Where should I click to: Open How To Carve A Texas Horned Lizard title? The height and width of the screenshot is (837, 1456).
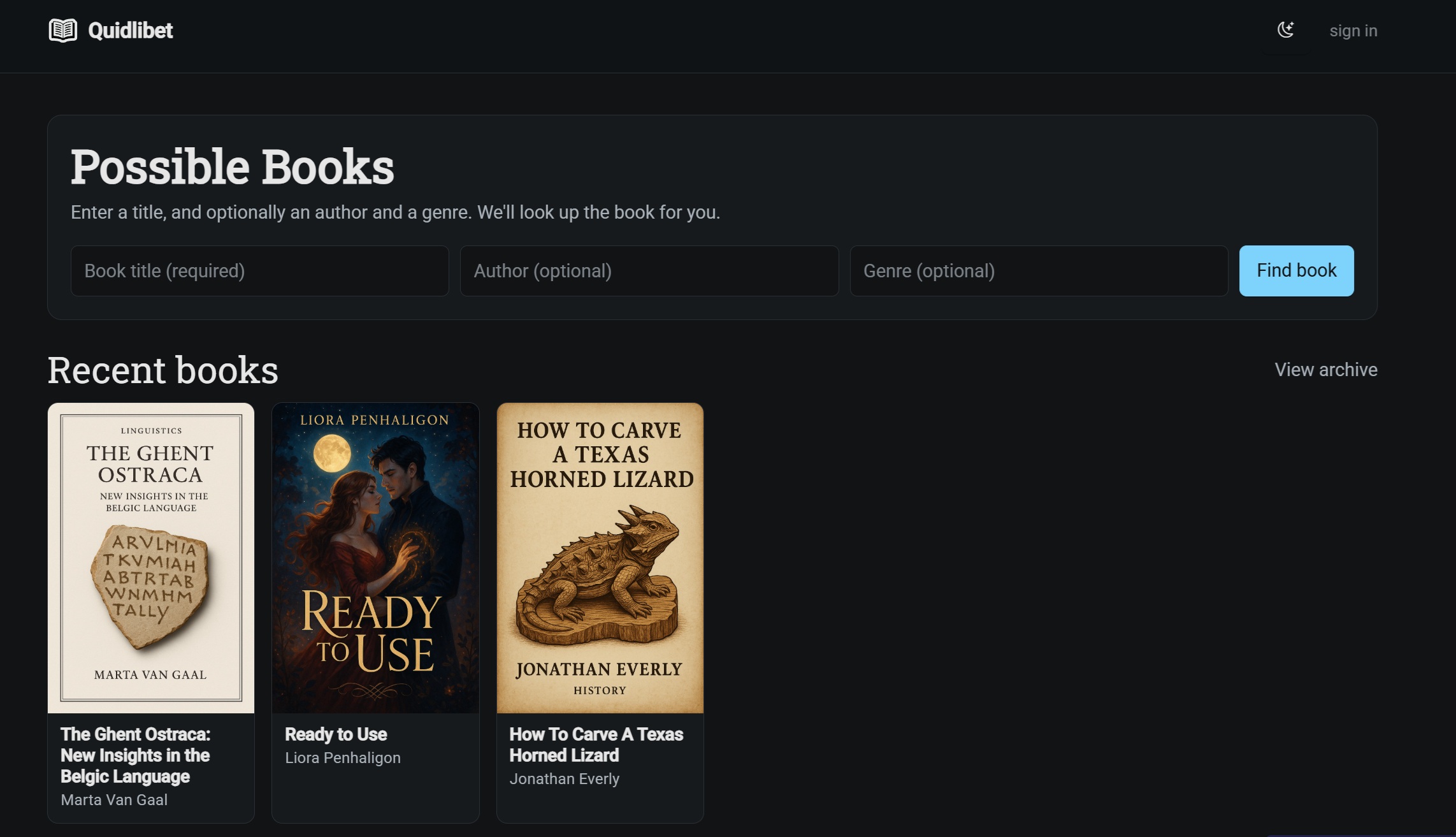coord(596,745)
